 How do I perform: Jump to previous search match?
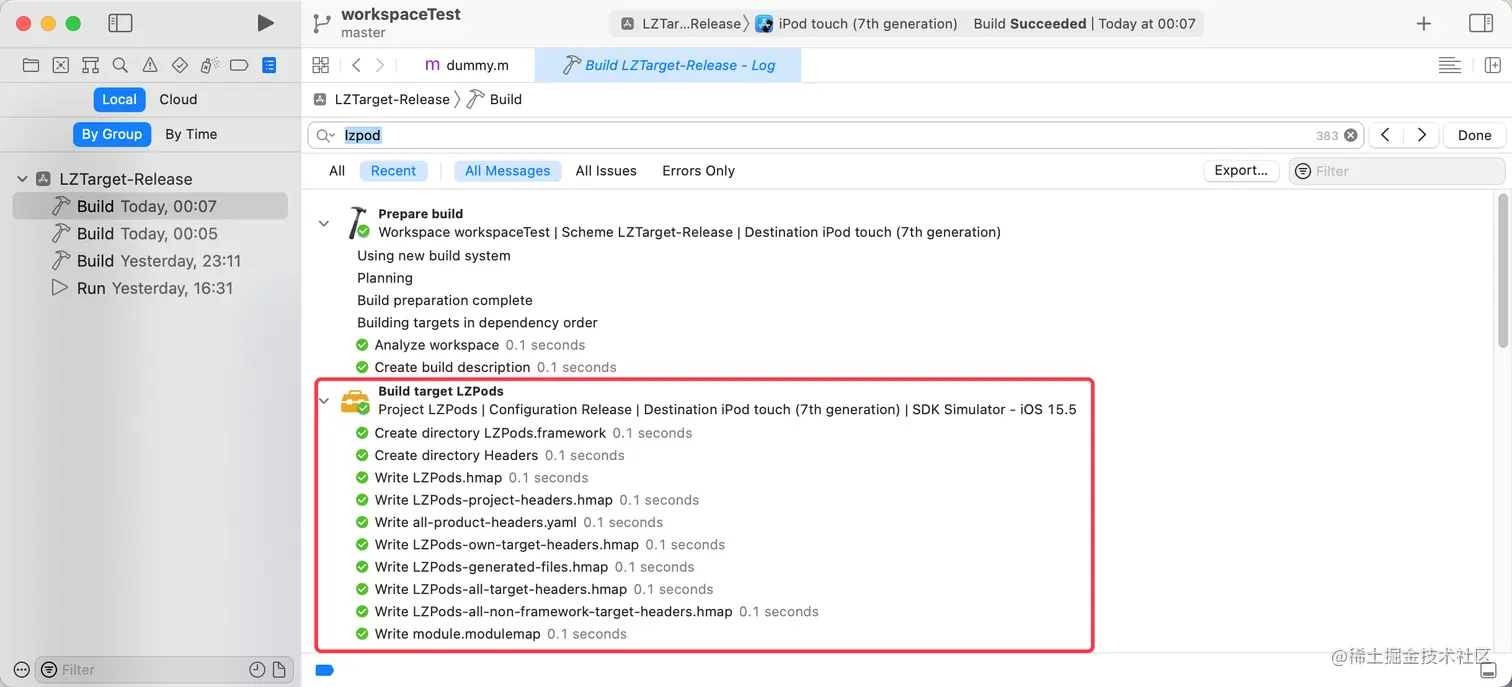(1385, 135)
